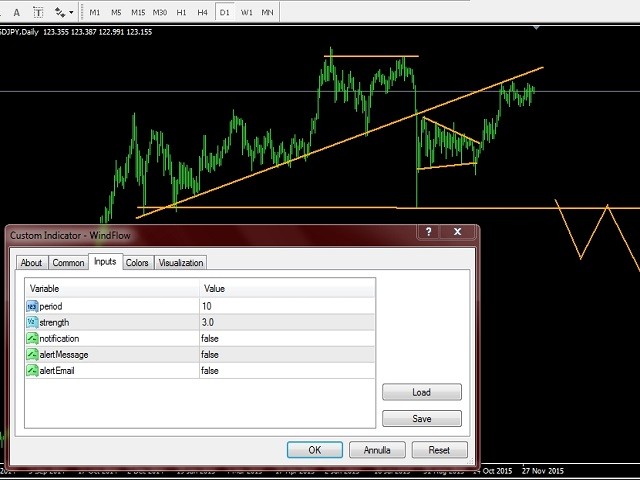Switch chart to H4 timeframe
The image size is (640, 480).
pyautogui.click(x=202, y=12)
